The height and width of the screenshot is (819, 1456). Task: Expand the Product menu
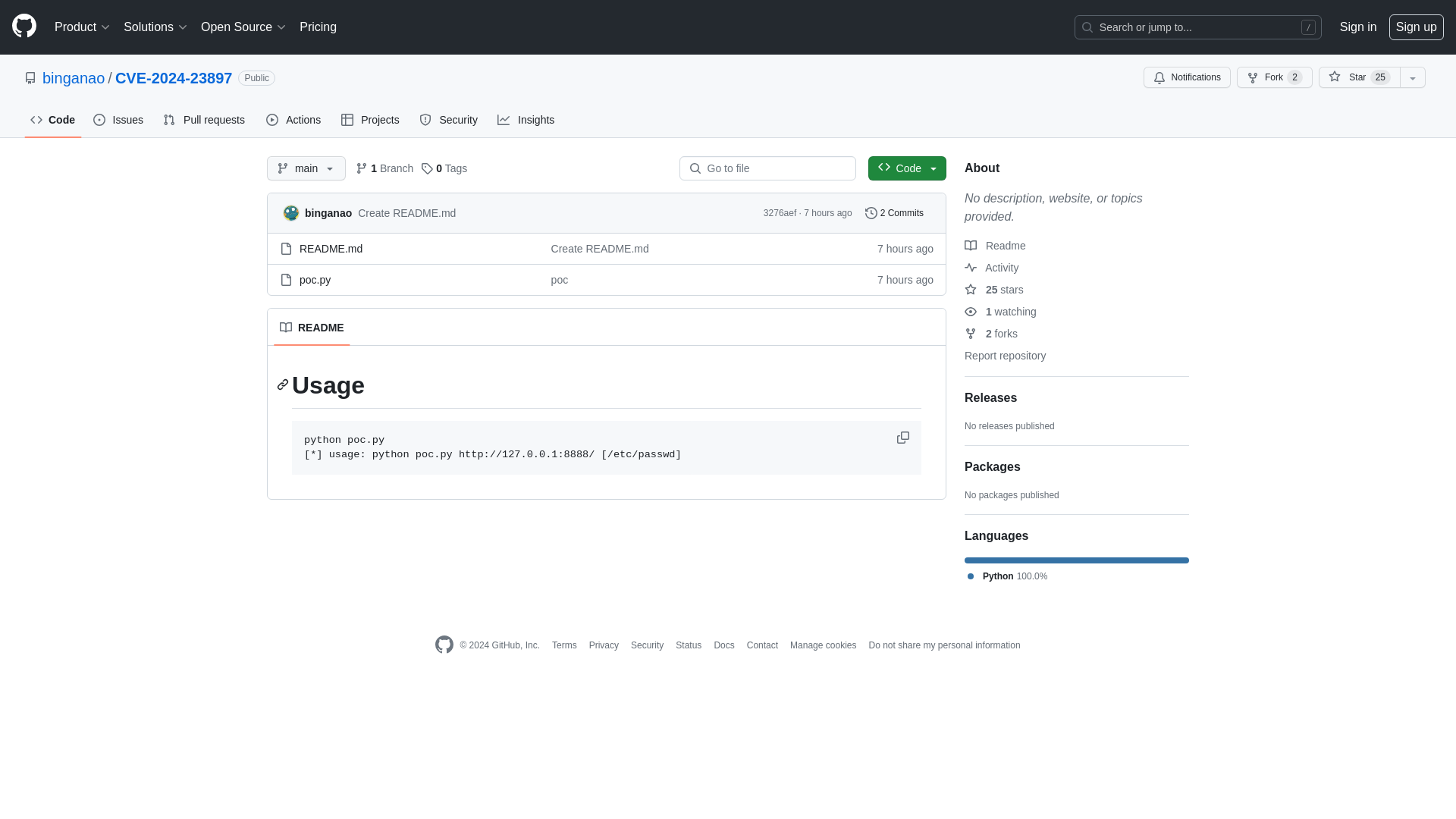coord(82,27)
